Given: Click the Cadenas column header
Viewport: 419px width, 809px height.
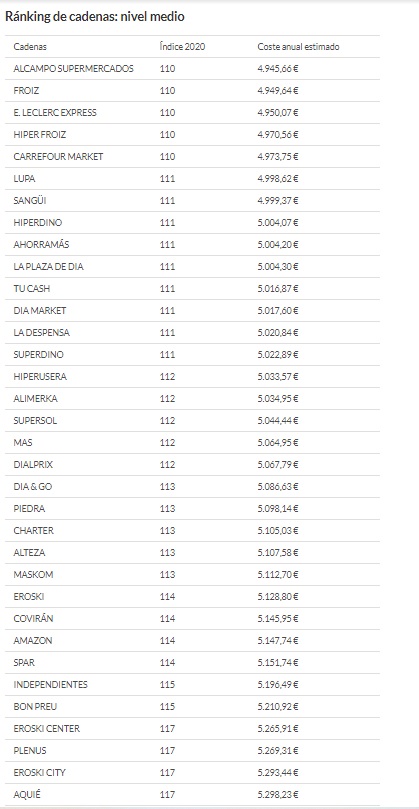Looking at the screenshot, I should coord(30,47).
